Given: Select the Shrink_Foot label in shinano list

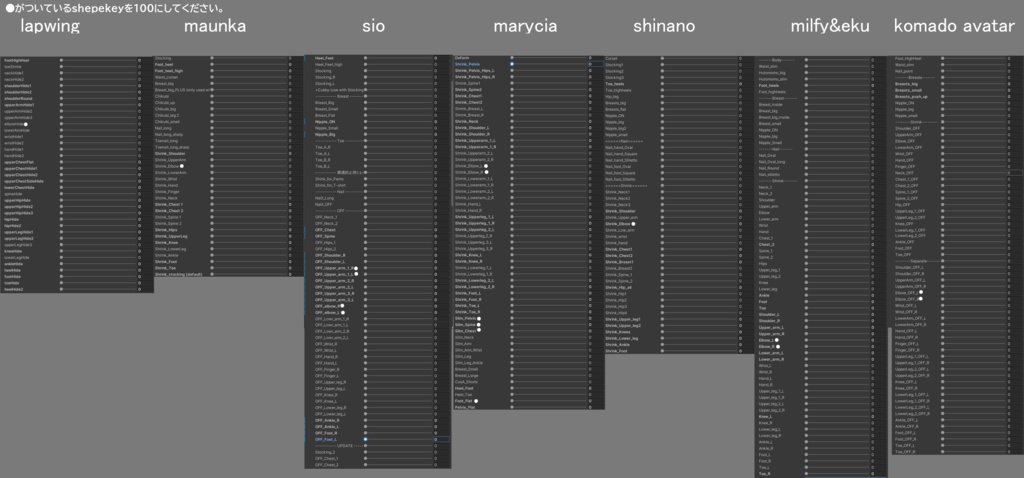Looking at the screenshot, I should pos(615,351).
